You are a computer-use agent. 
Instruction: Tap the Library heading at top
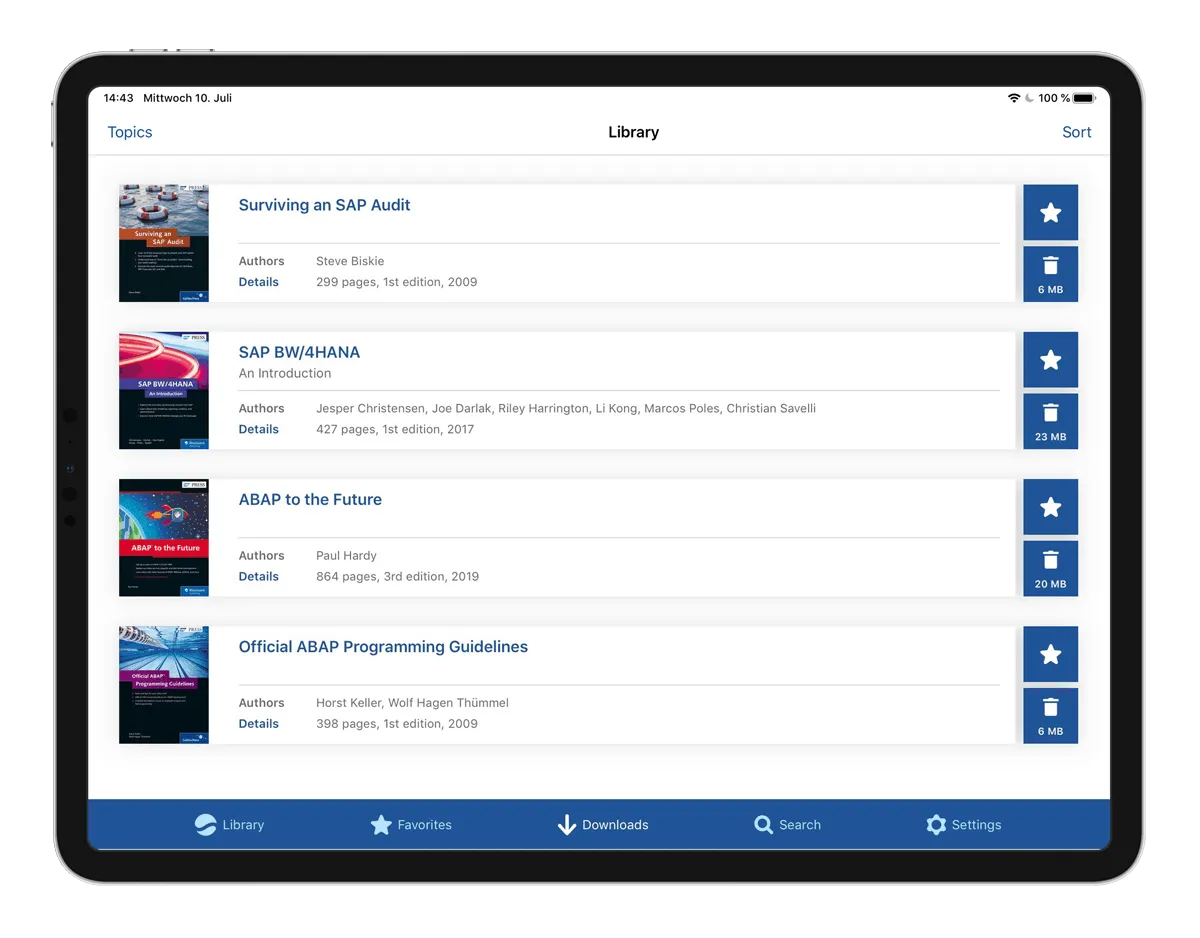(633, 132)
